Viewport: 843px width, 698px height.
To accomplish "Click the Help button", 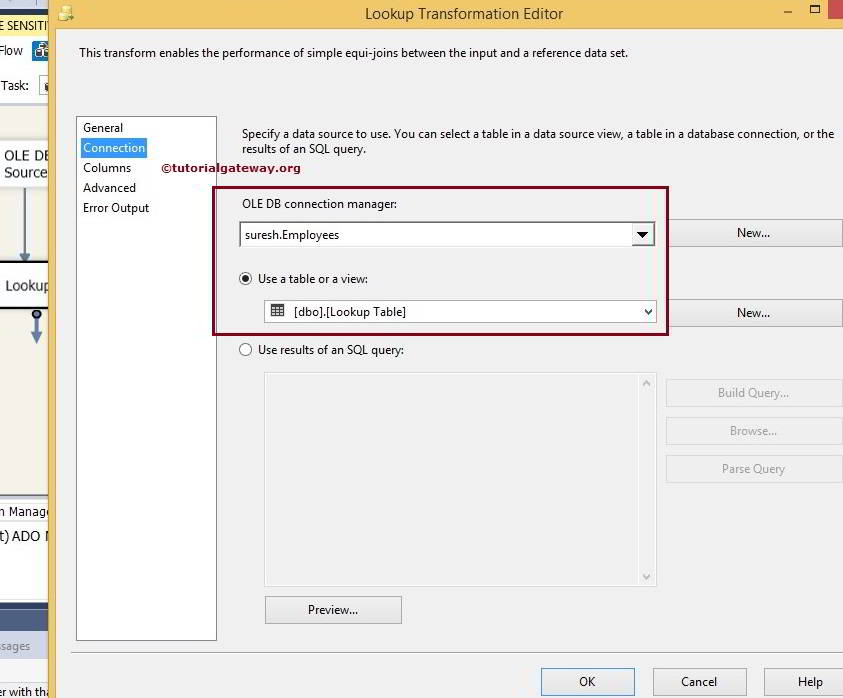I will pyautogui.click(x=810, y=681).
